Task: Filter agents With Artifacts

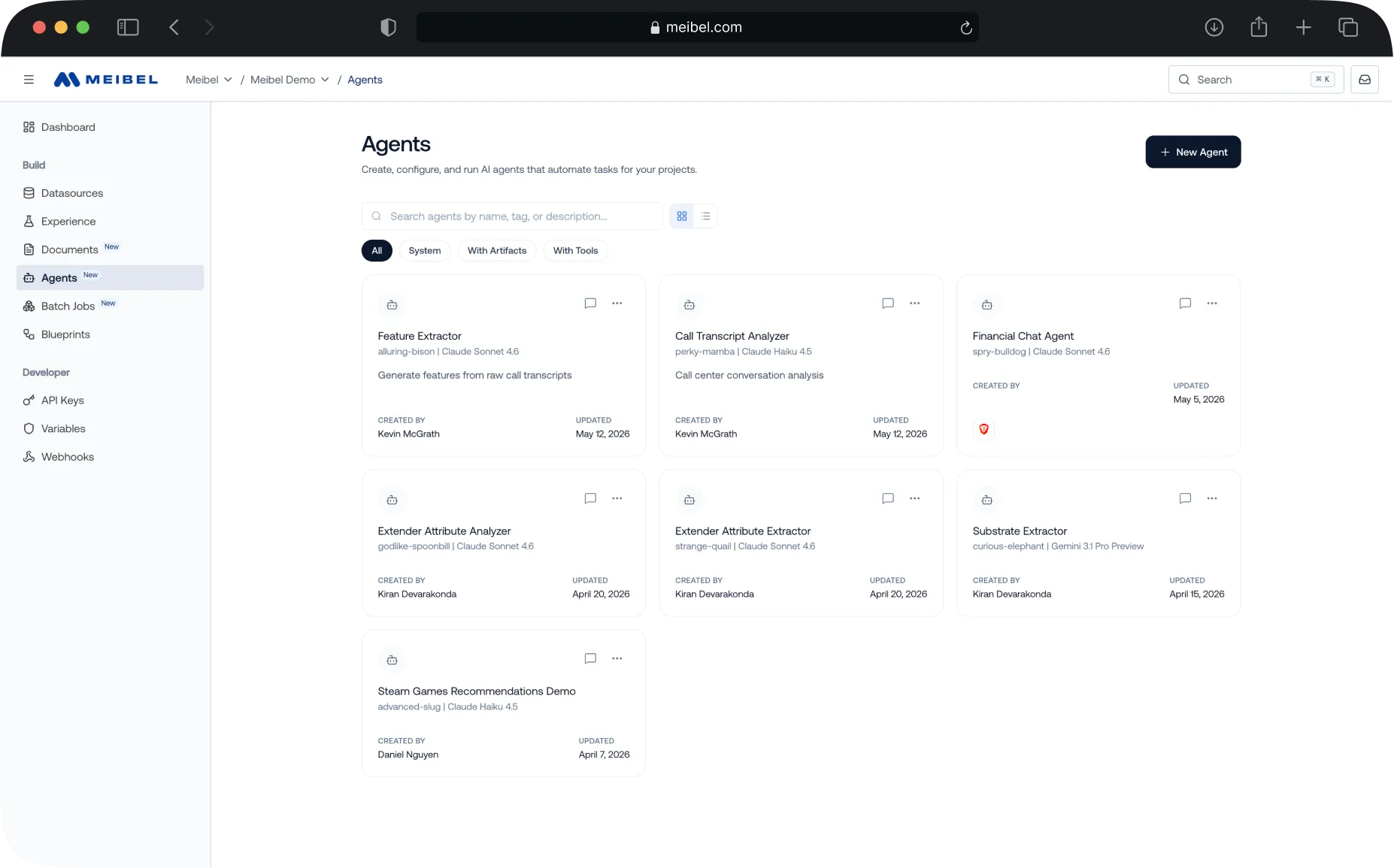Action: click(497, 251)
